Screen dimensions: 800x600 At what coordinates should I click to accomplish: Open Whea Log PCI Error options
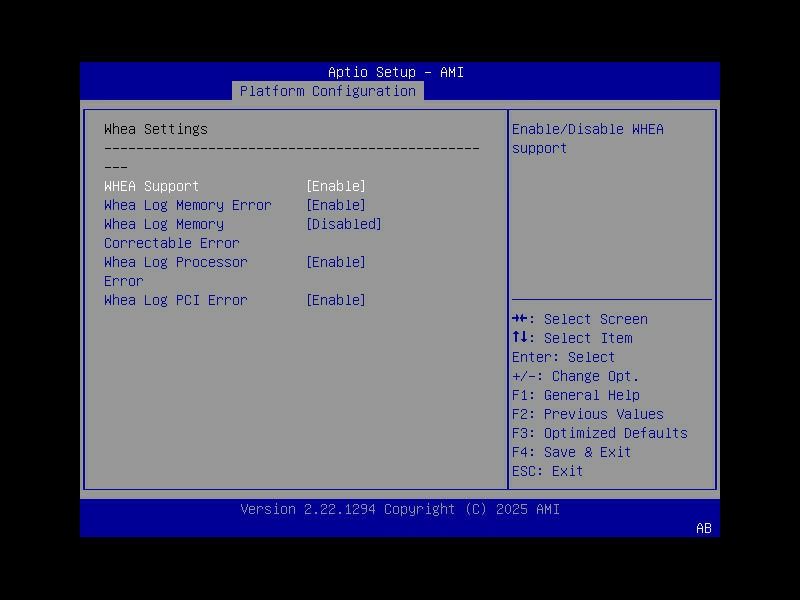click(x=336, y=300)
